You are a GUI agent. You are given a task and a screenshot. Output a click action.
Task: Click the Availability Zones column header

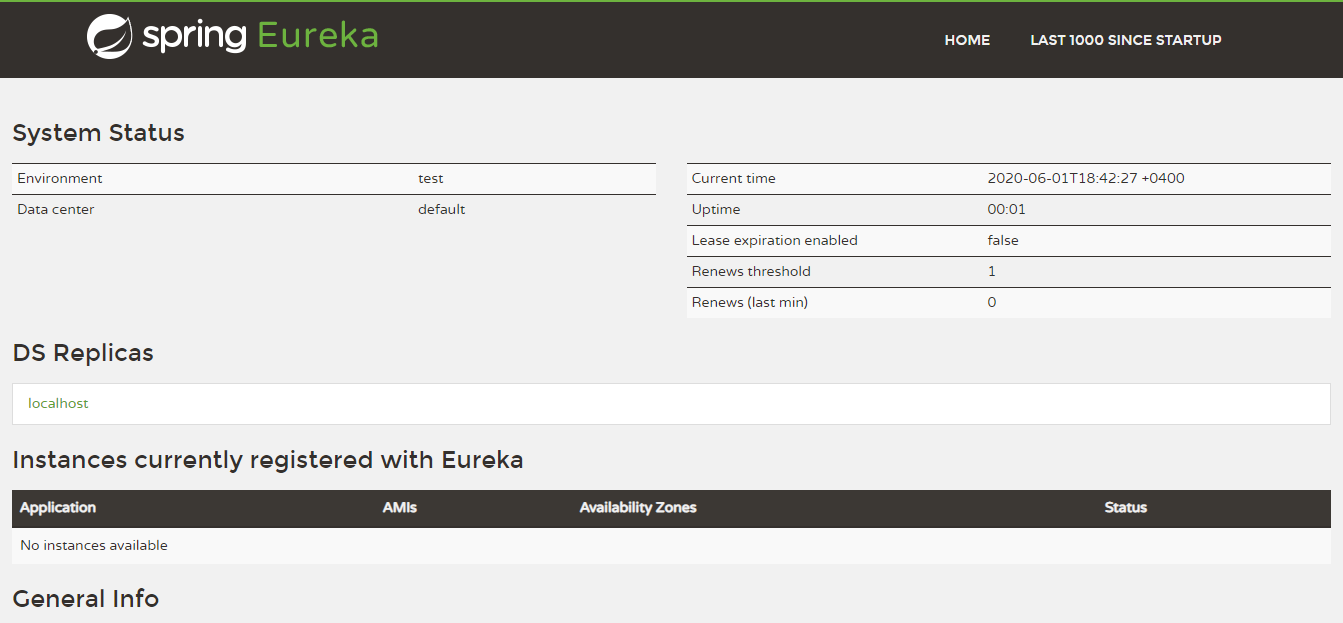click(638, 507)
